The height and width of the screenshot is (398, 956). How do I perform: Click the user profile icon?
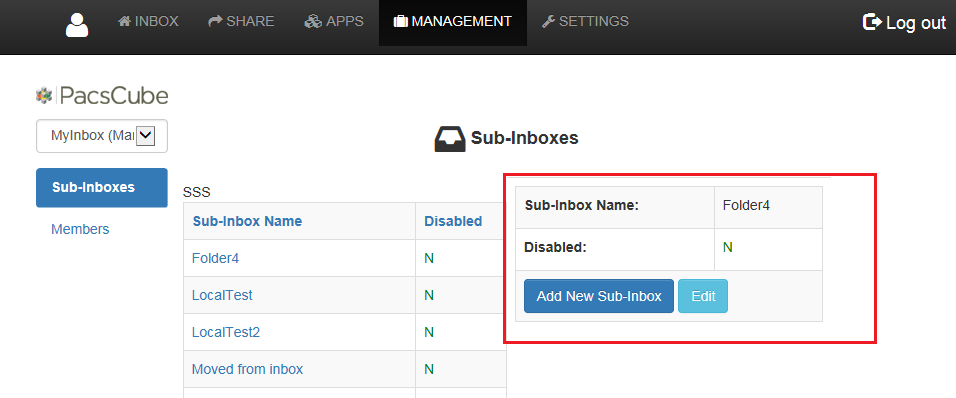tap(77, 26)
